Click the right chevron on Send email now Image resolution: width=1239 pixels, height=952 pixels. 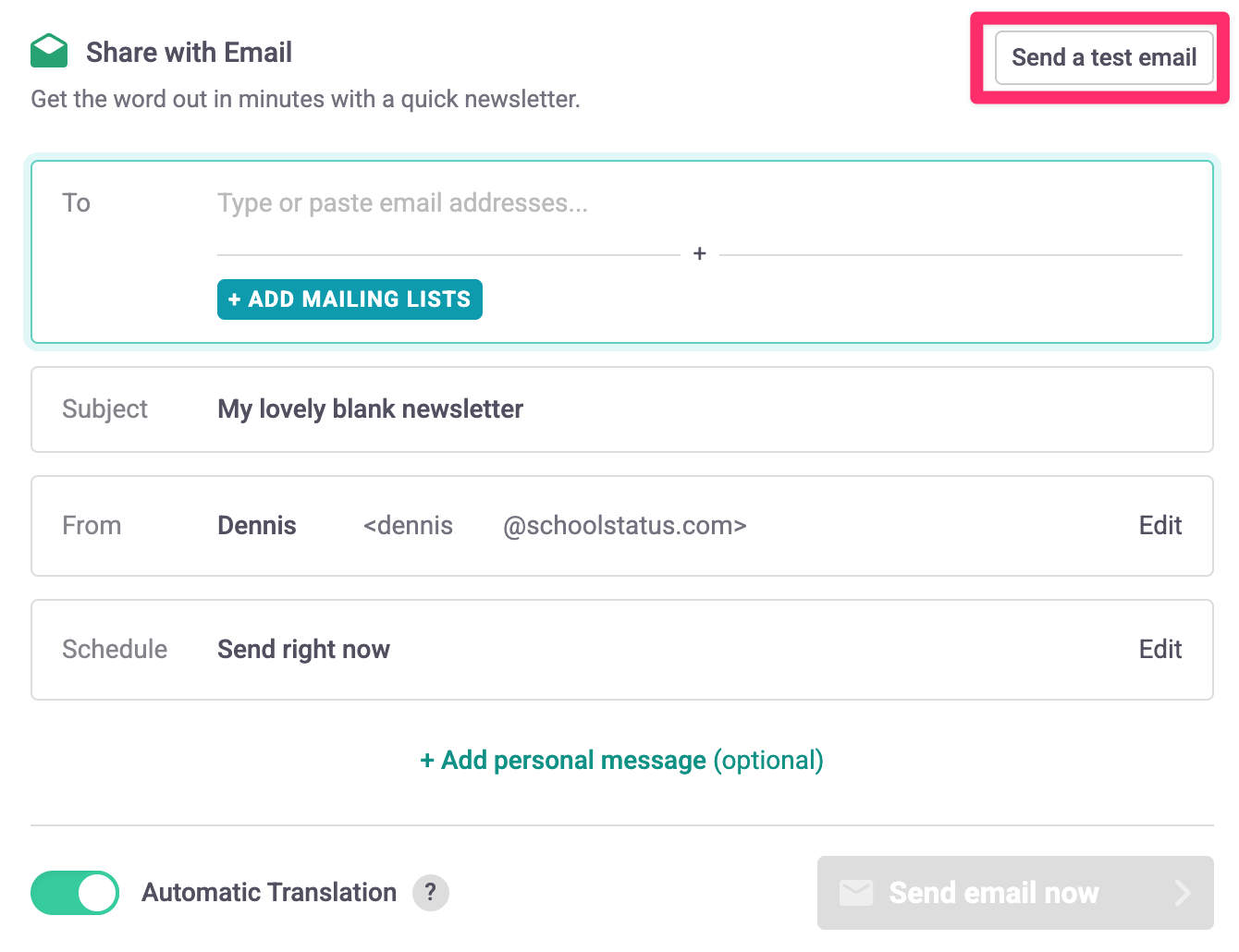[x=1183, y=893]
